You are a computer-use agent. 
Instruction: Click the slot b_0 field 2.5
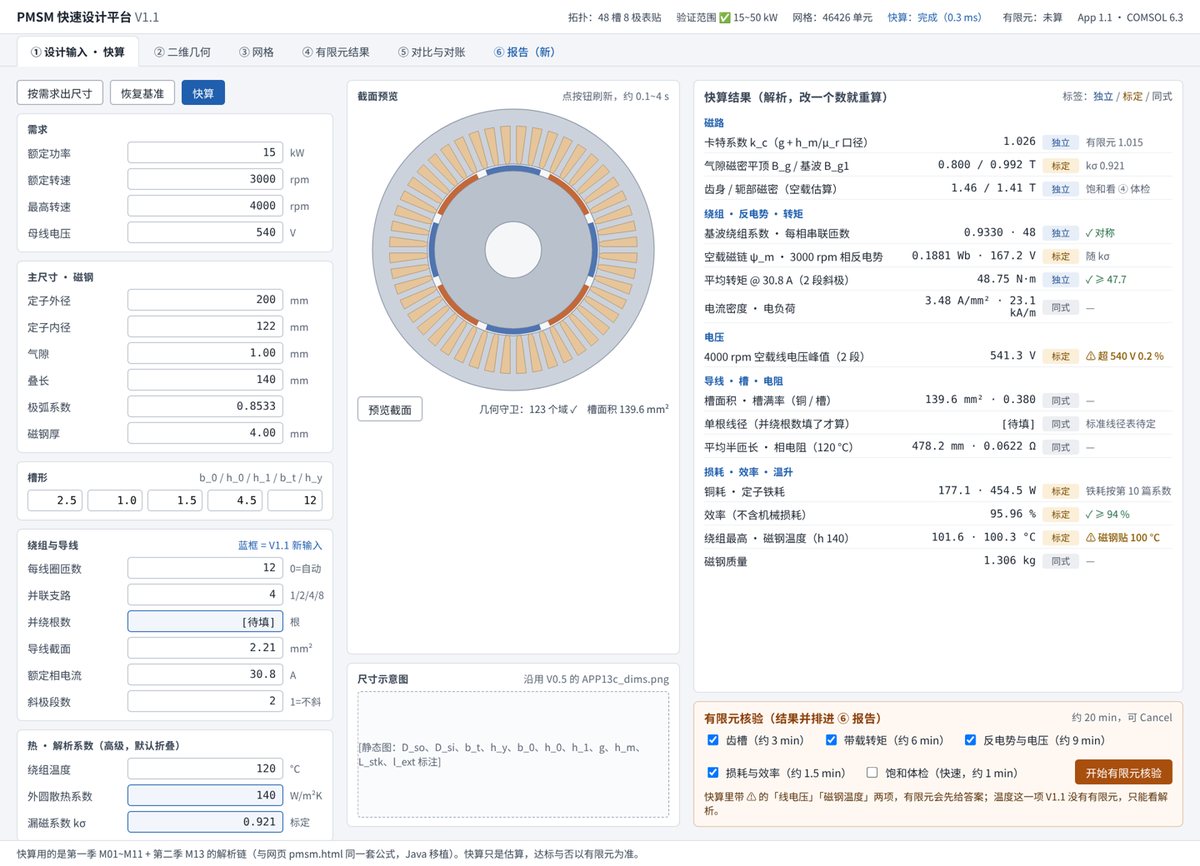click(x=55, y=500)
